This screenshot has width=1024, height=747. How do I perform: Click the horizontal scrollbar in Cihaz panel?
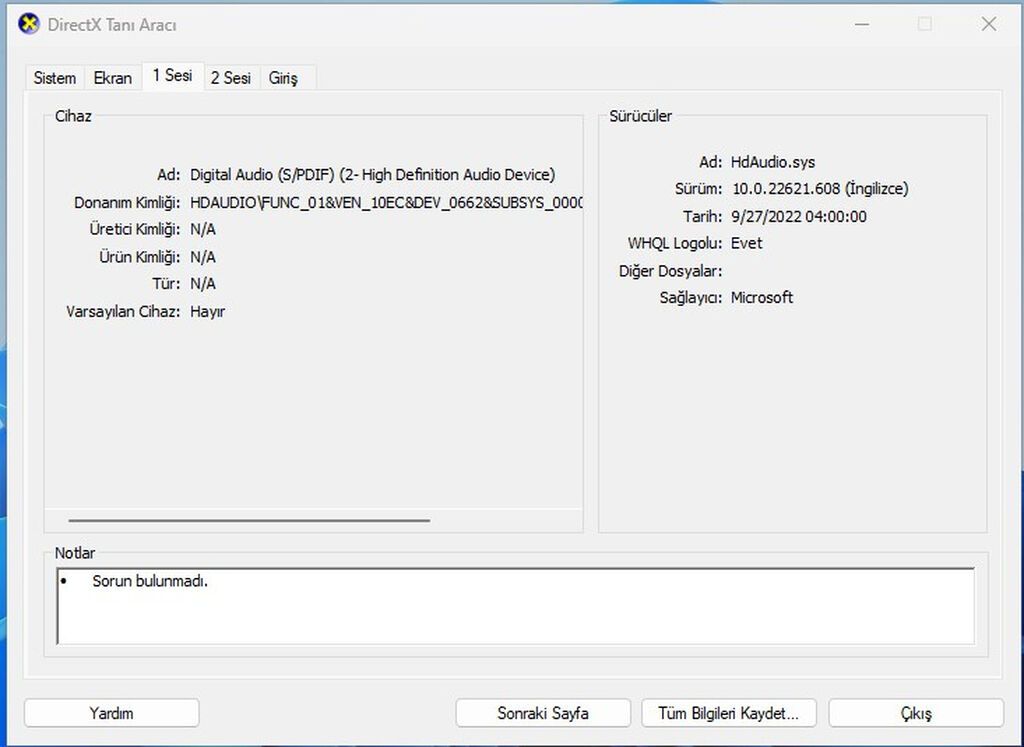coord(249,520)
